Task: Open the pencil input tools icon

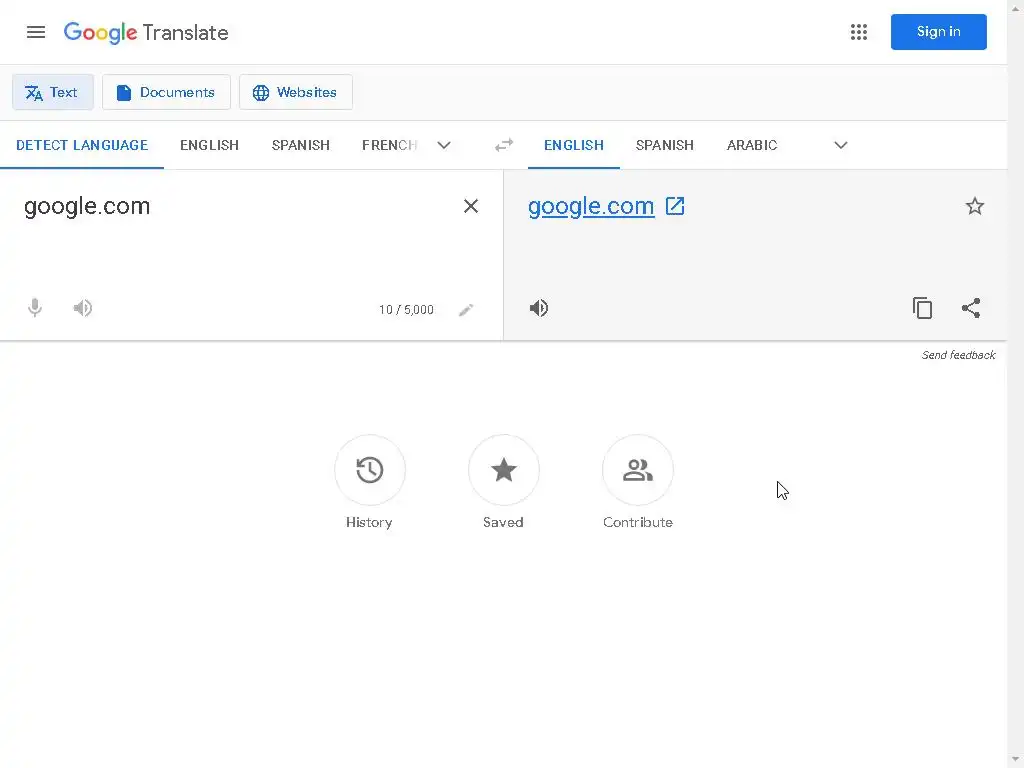Action: pos(466,310)
